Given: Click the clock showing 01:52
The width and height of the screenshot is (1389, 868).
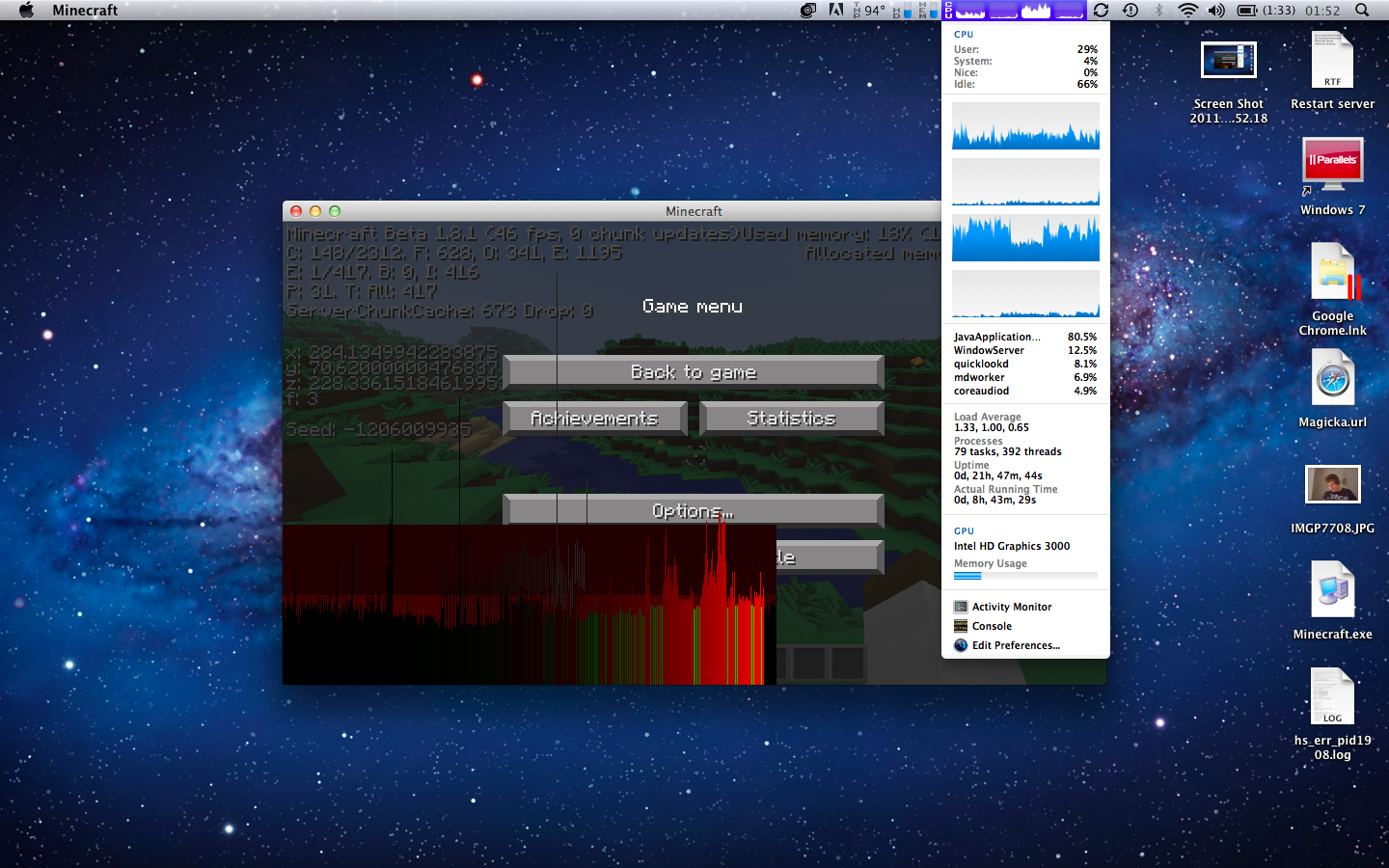Looking at the screenshot, I should pos(1322,10).
